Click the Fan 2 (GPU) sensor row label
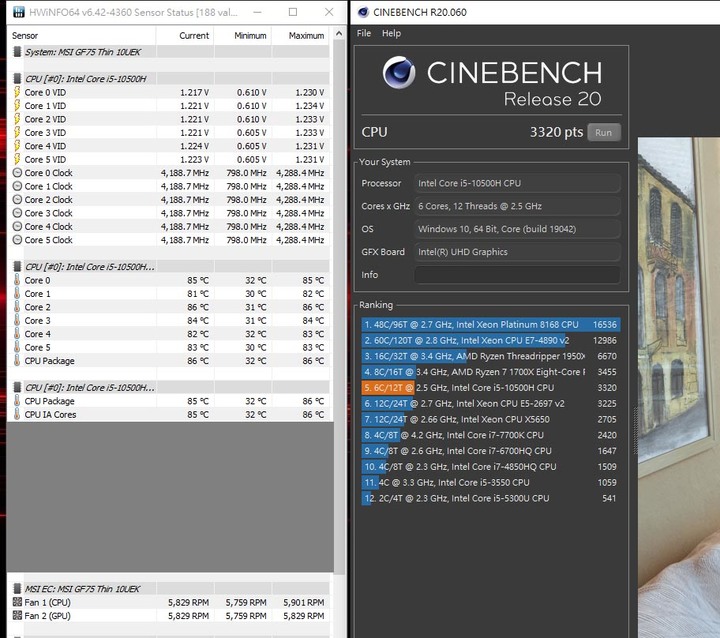Image resolution: width=720 pixels, height=638 pixels. [47, 615]
